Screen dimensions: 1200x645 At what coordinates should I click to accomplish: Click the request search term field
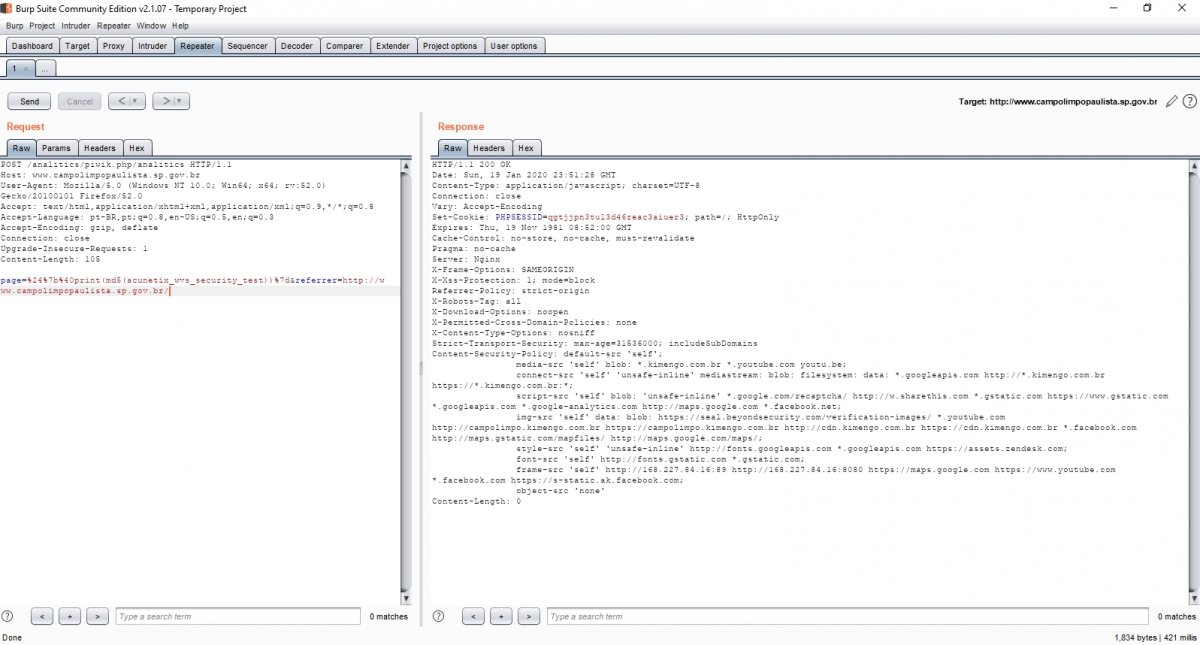click(237, 617)
